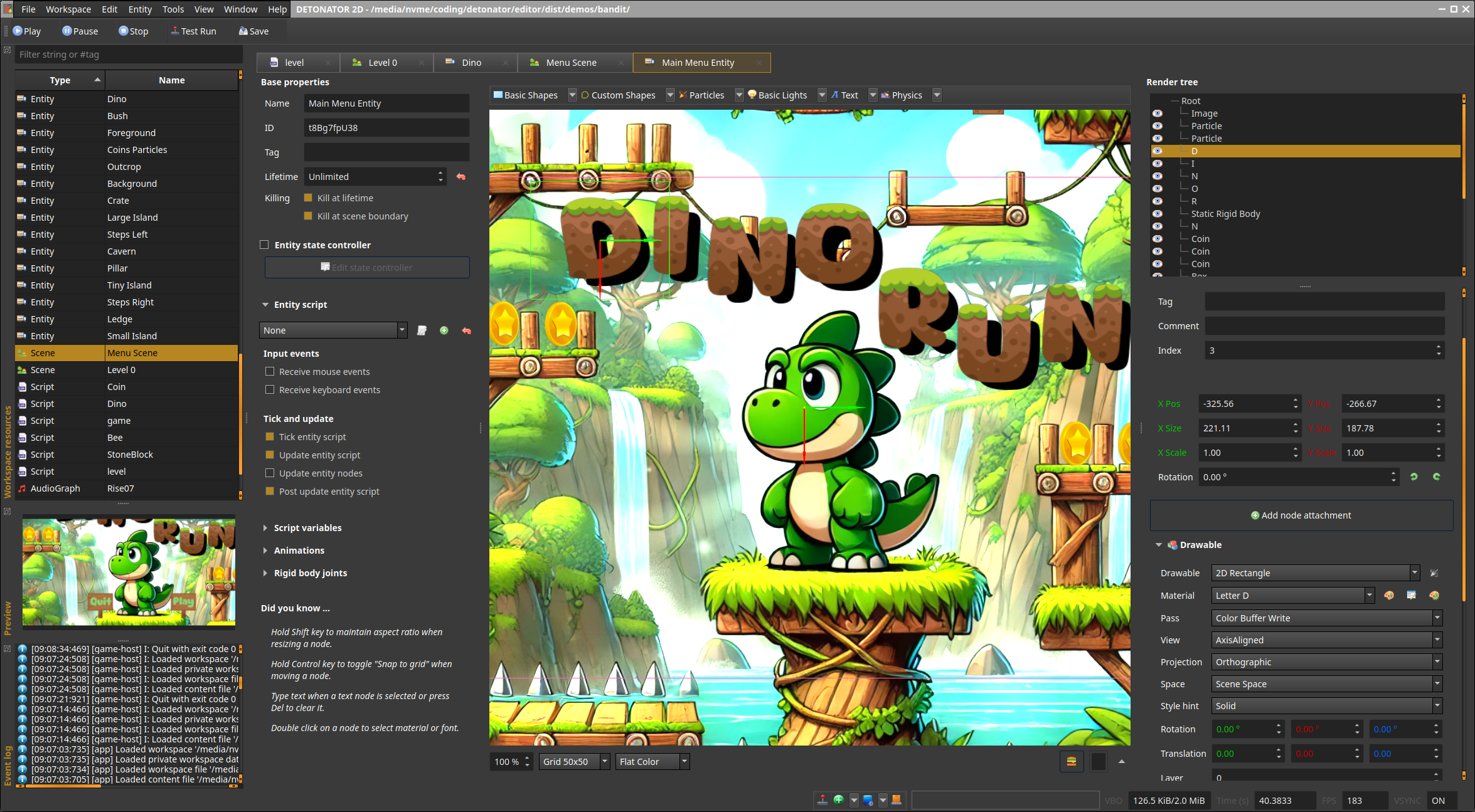Click edit script file icon
1475x812 pixels.
coord(422,330)
